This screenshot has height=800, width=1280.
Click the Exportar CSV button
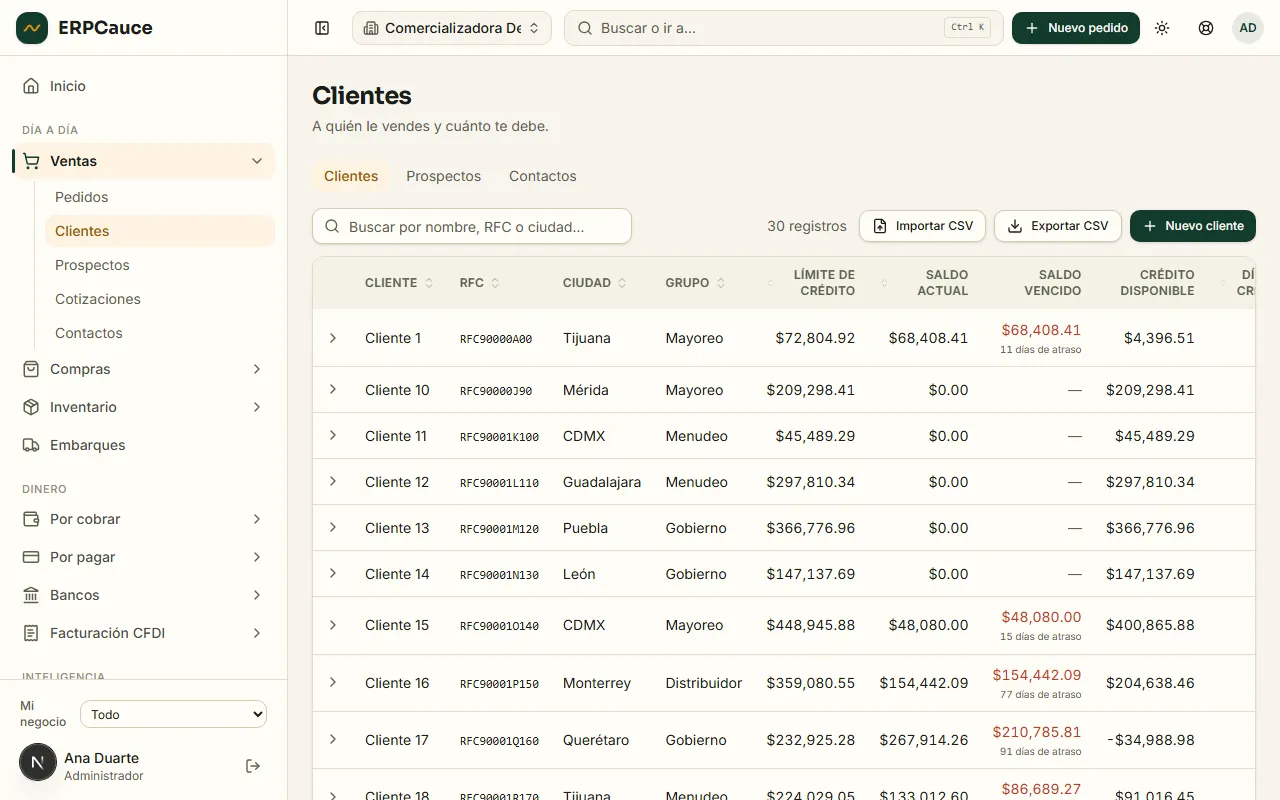(x=1058, y=226)
